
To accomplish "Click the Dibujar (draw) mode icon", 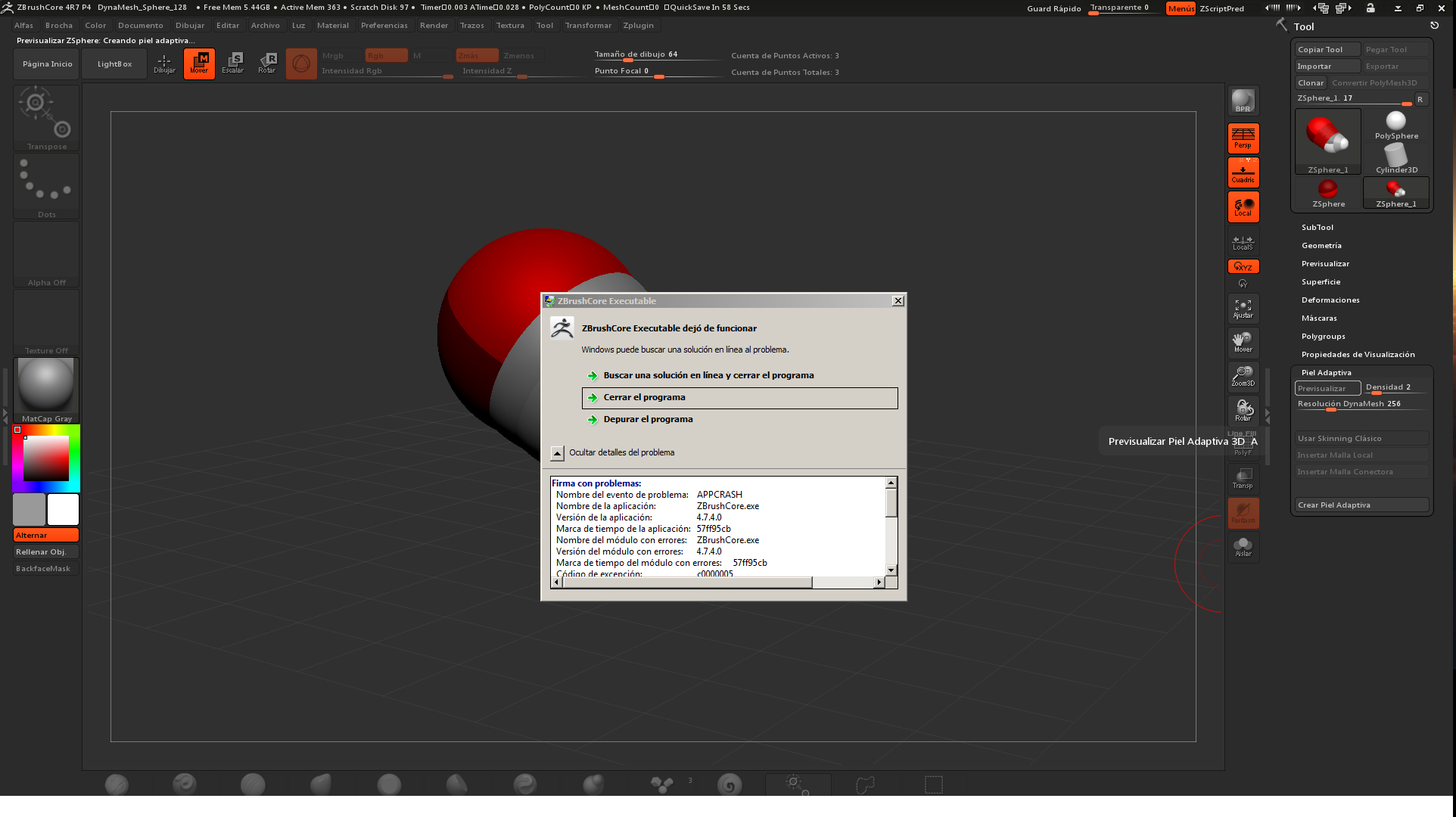I will [x=164, y=63].
